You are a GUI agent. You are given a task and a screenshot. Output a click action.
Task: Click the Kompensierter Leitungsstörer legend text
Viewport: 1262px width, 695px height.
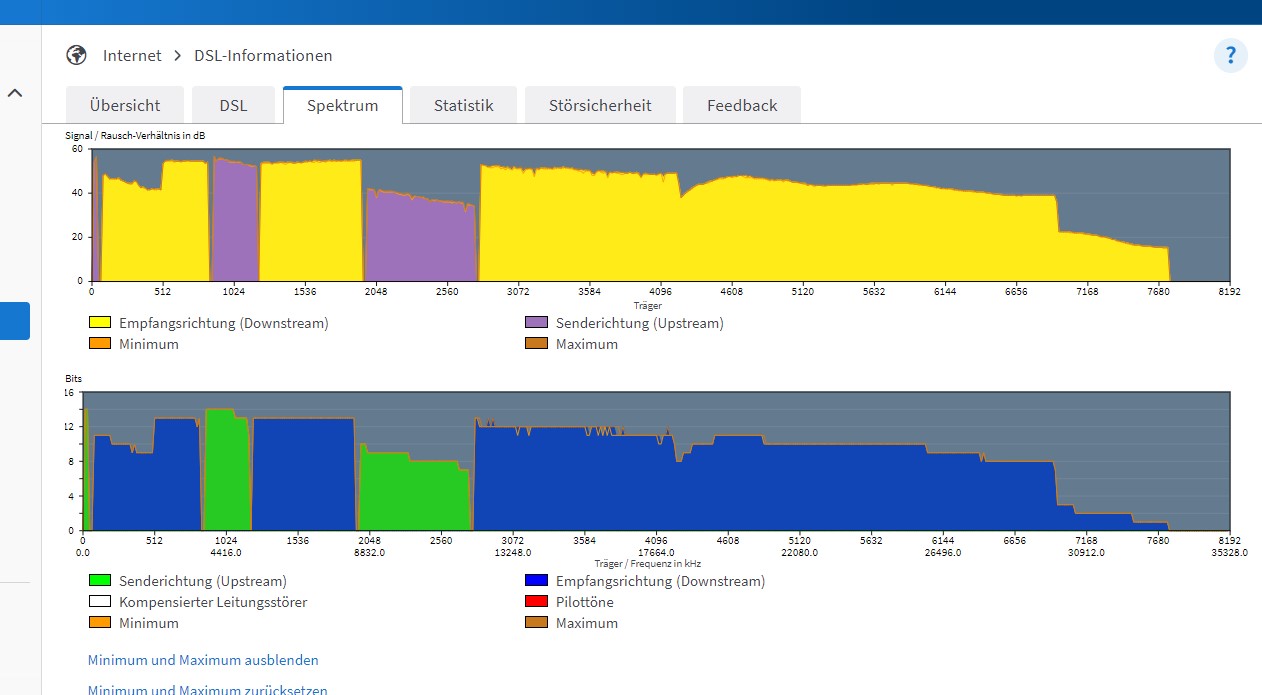pos(213,602)
